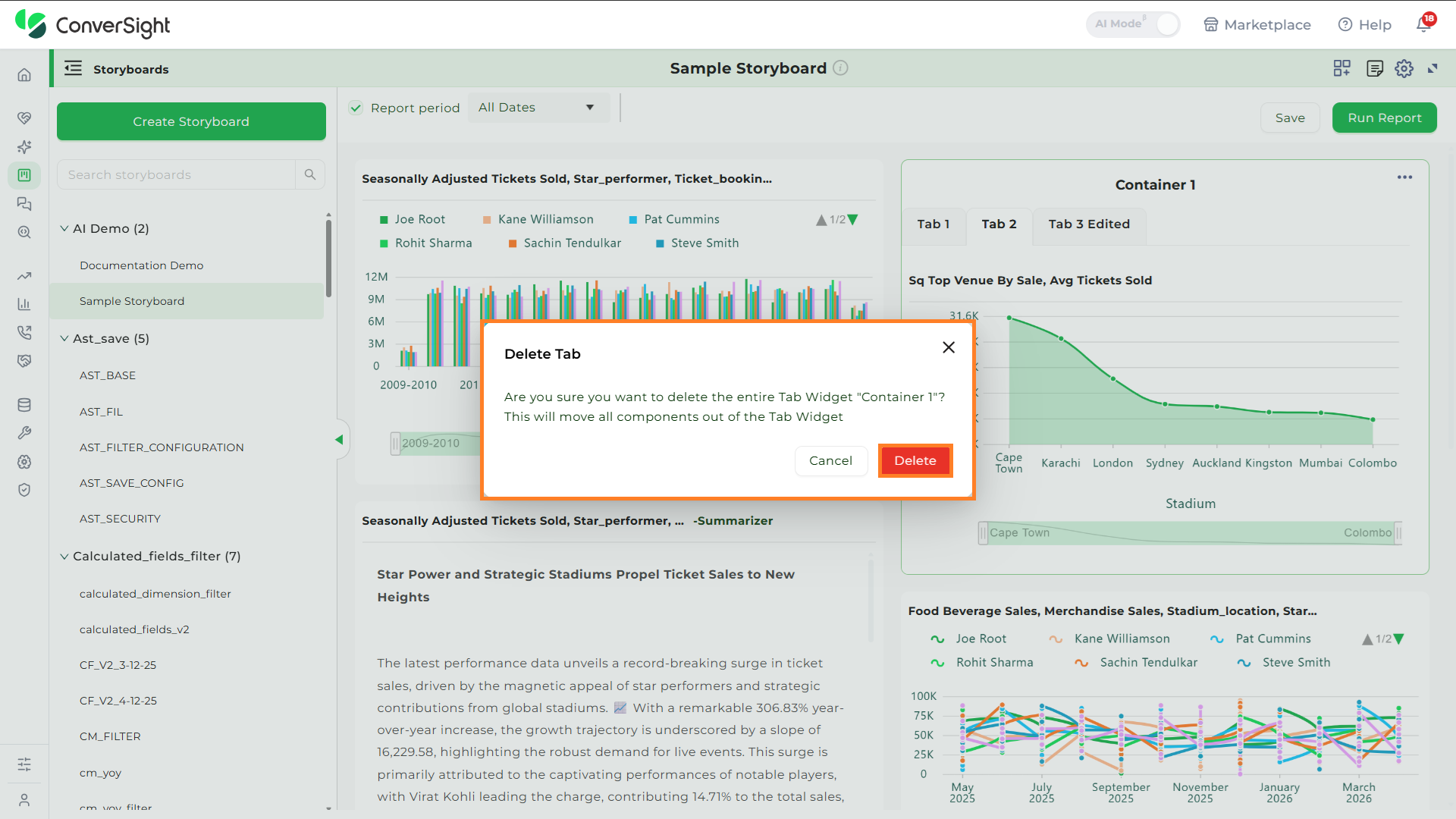Open the database sidebar icon
Image resolution: width=1456 pixels, height=819 pixels.
24,405
